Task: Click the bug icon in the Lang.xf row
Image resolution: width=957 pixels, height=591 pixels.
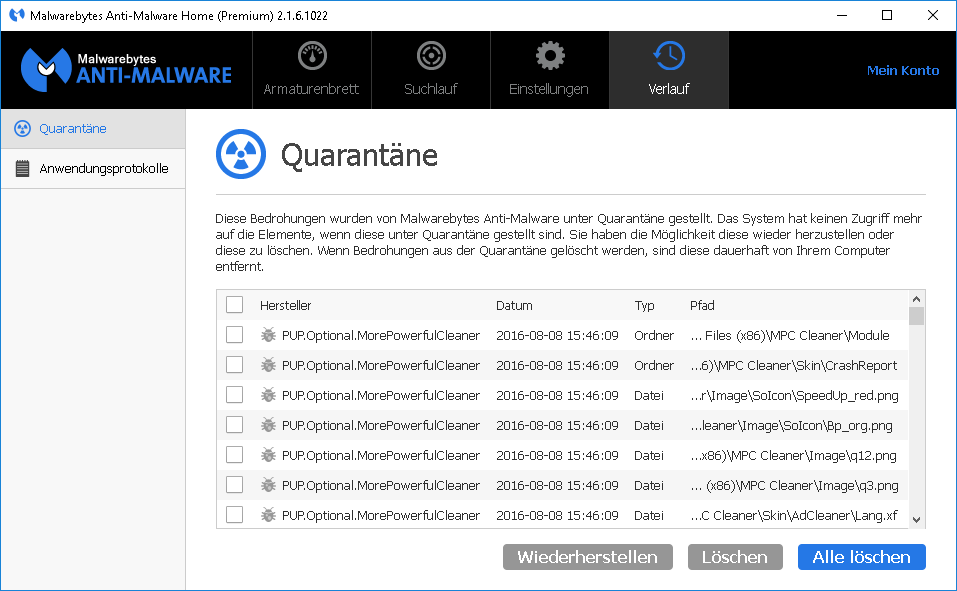Action: pos(268,515)
